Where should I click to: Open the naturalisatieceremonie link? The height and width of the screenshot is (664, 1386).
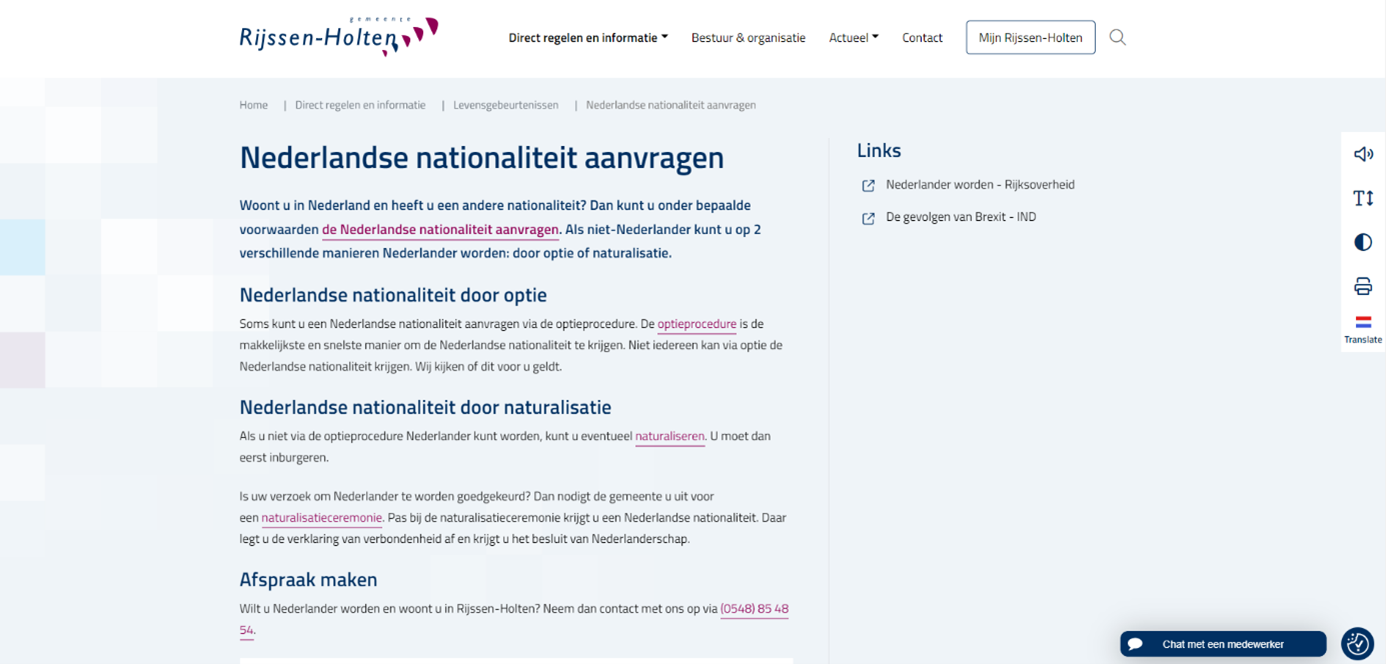(x=322, y=518)
